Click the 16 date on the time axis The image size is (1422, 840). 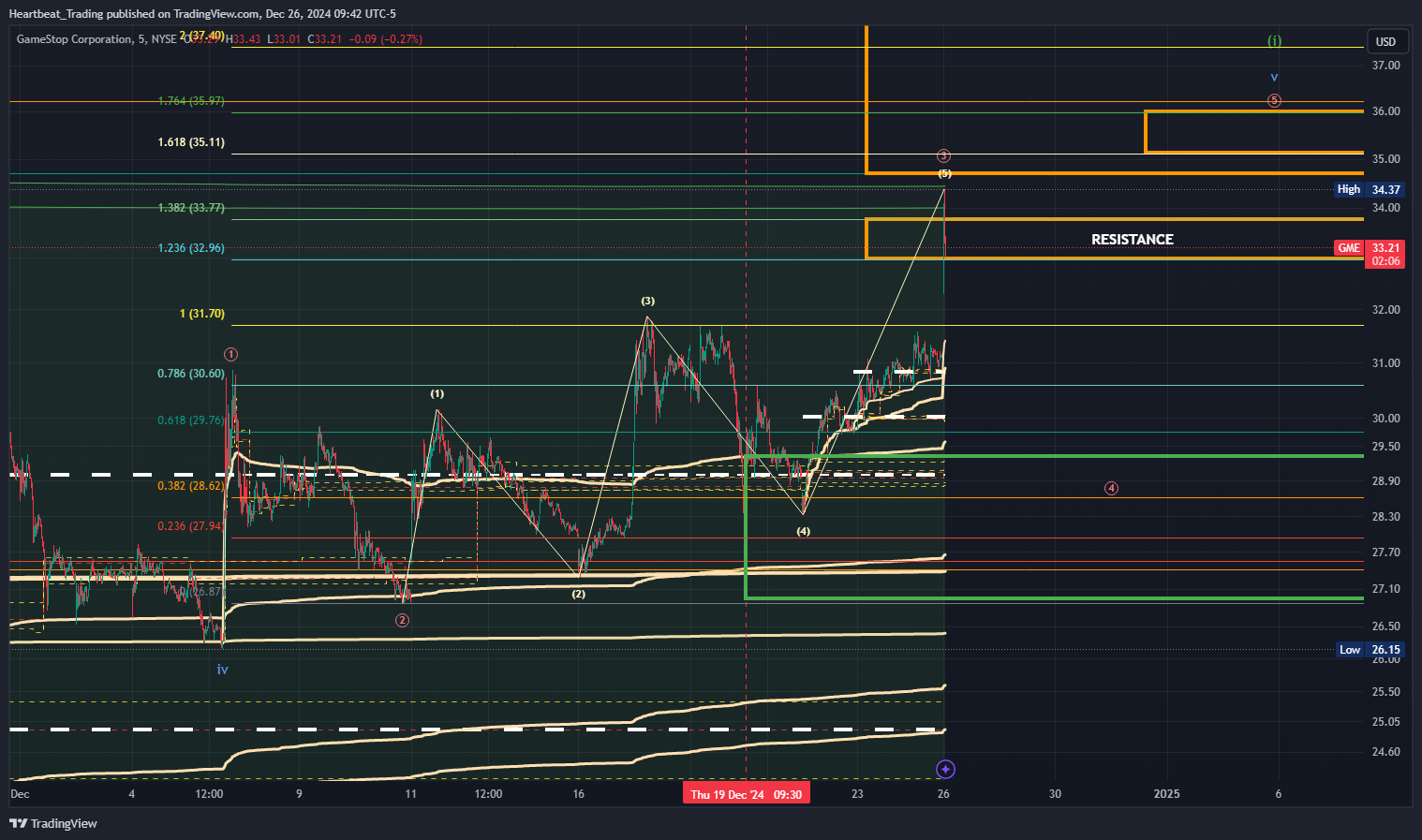click(578, 794)
